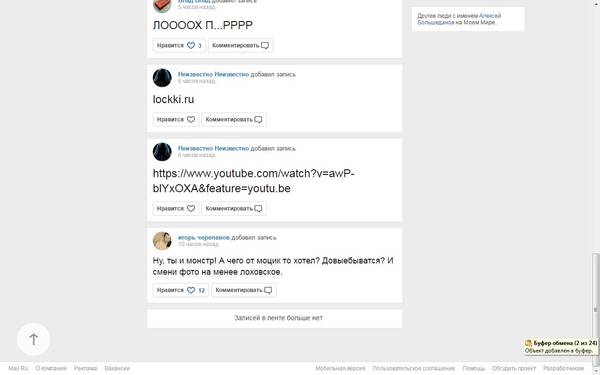Click heart icon under YouTube link post
Screen dimensions: 600x375
pos(191,209)
